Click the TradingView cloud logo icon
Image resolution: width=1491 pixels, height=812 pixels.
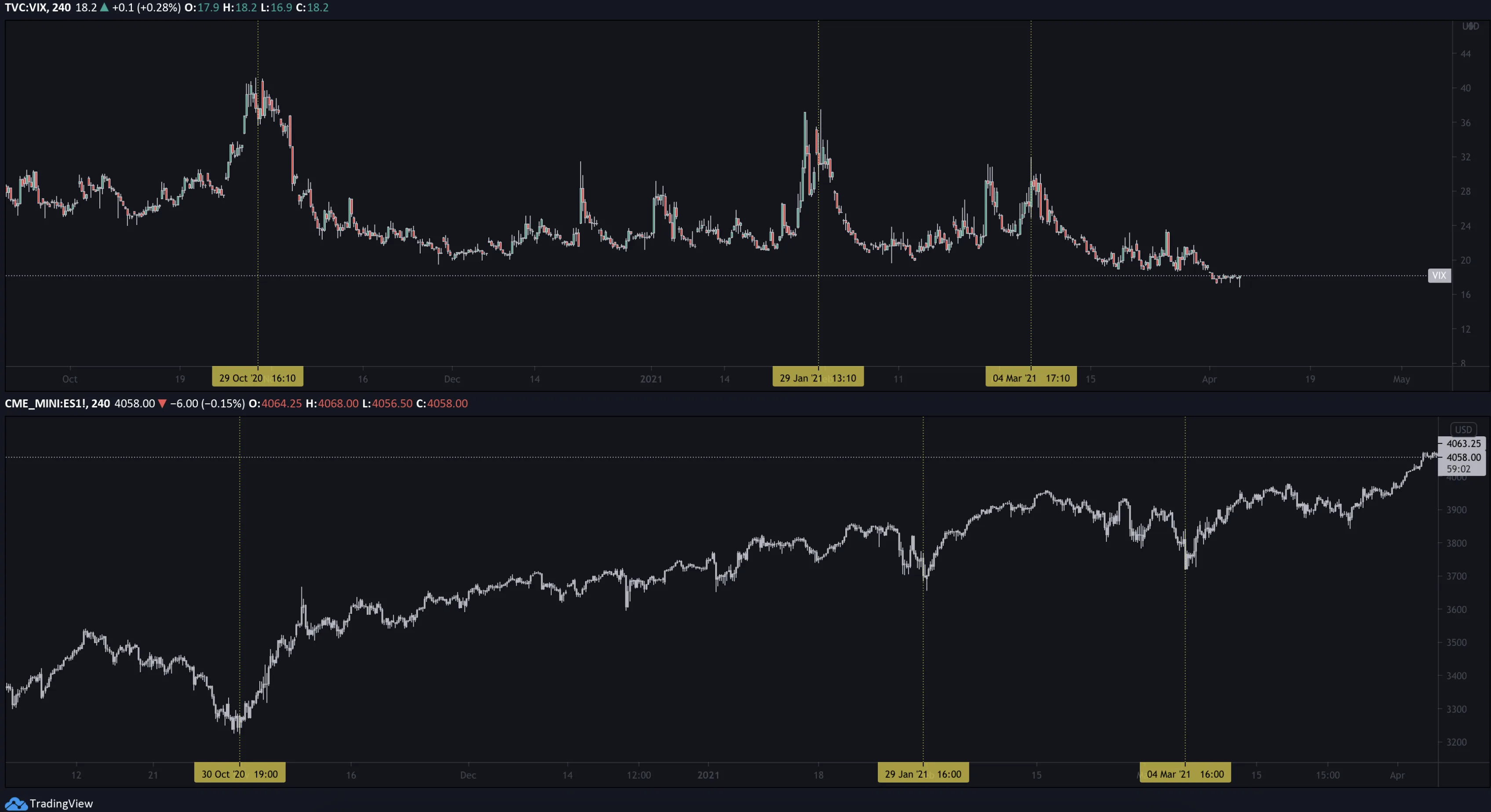(x=16, y=803)
